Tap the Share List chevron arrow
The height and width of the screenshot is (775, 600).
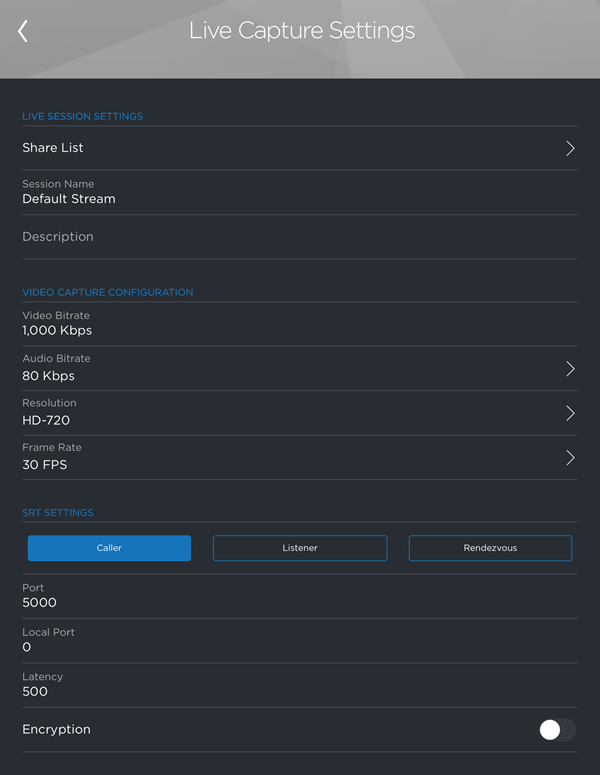point(570,148)
